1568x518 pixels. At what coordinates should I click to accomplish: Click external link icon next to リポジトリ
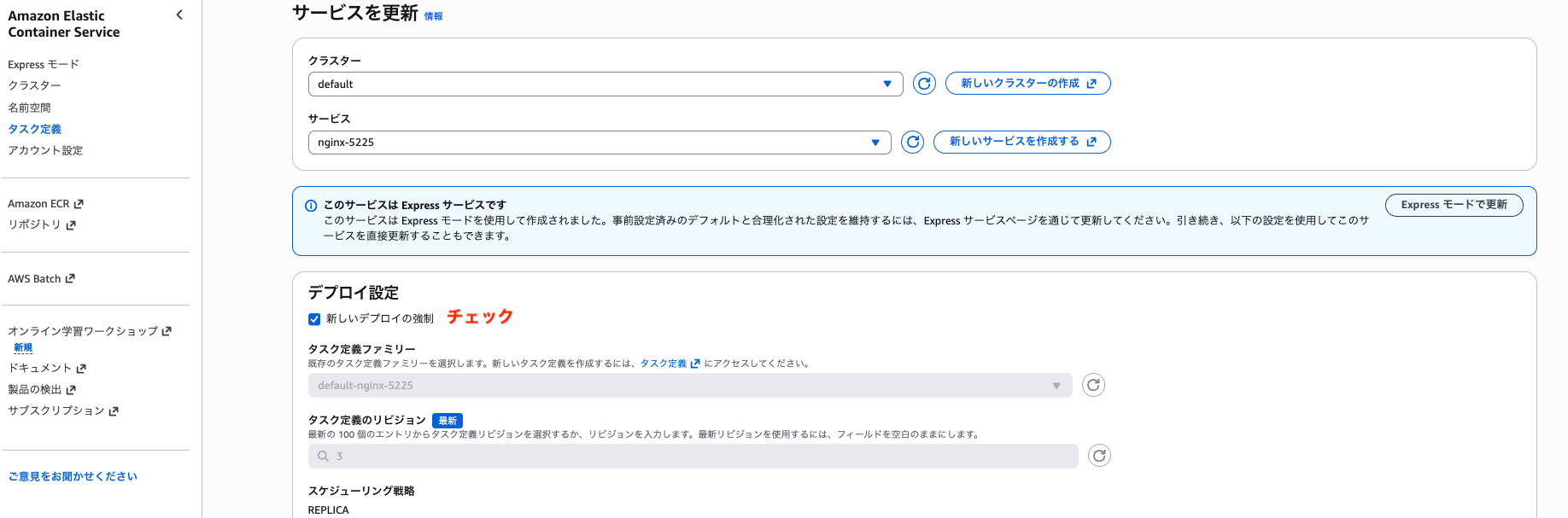pyautogui.click(x=71, y=225)
